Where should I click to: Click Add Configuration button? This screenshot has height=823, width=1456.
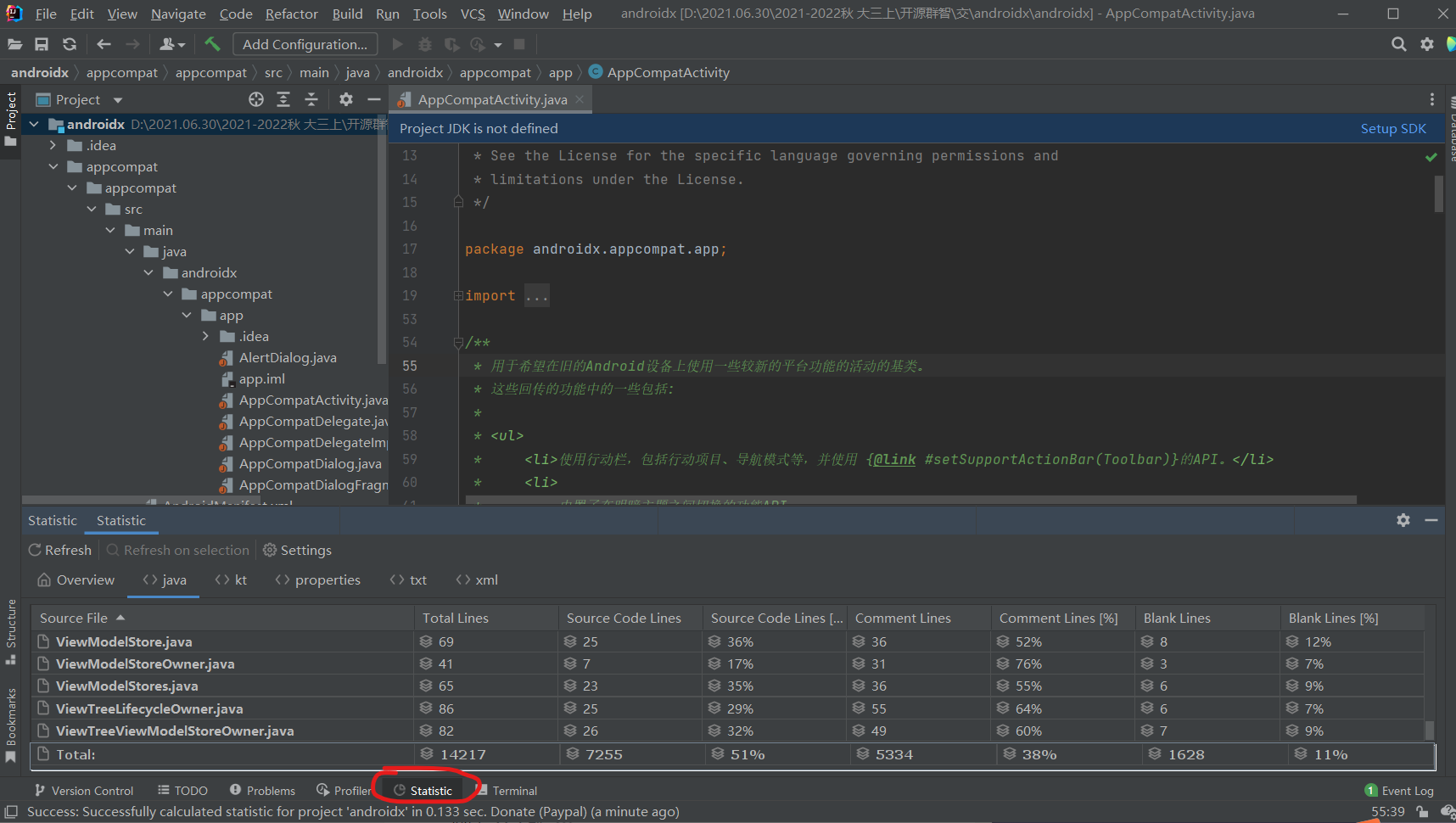tap(305, 44)
